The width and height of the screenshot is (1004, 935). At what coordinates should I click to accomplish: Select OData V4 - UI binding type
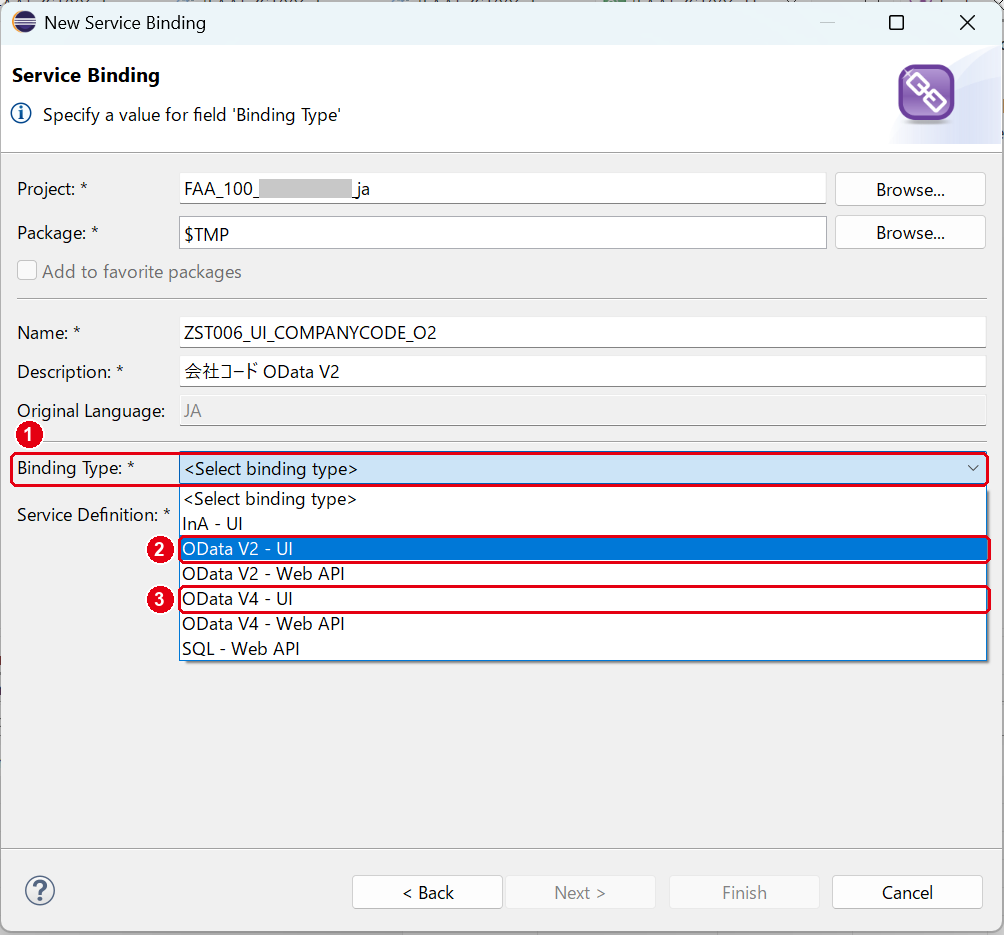pyautogui.click(x=583, y=599)
